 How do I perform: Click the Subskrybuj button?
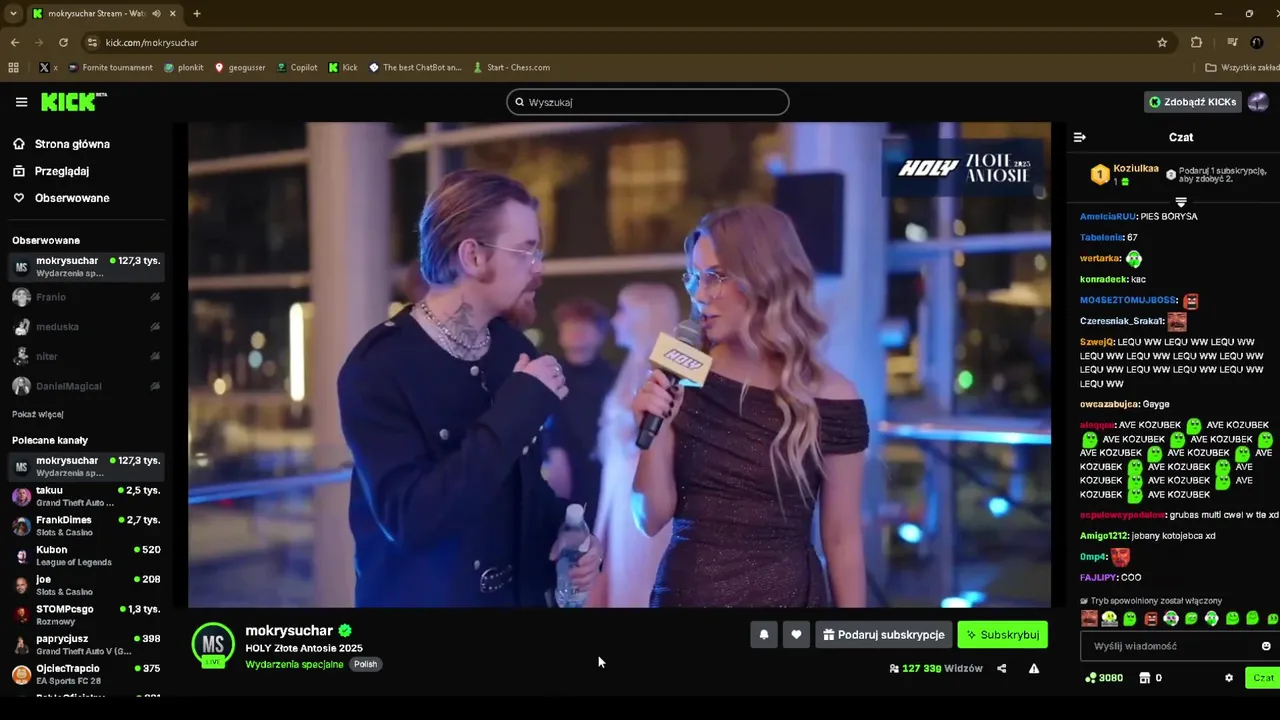click(1002, 634)
